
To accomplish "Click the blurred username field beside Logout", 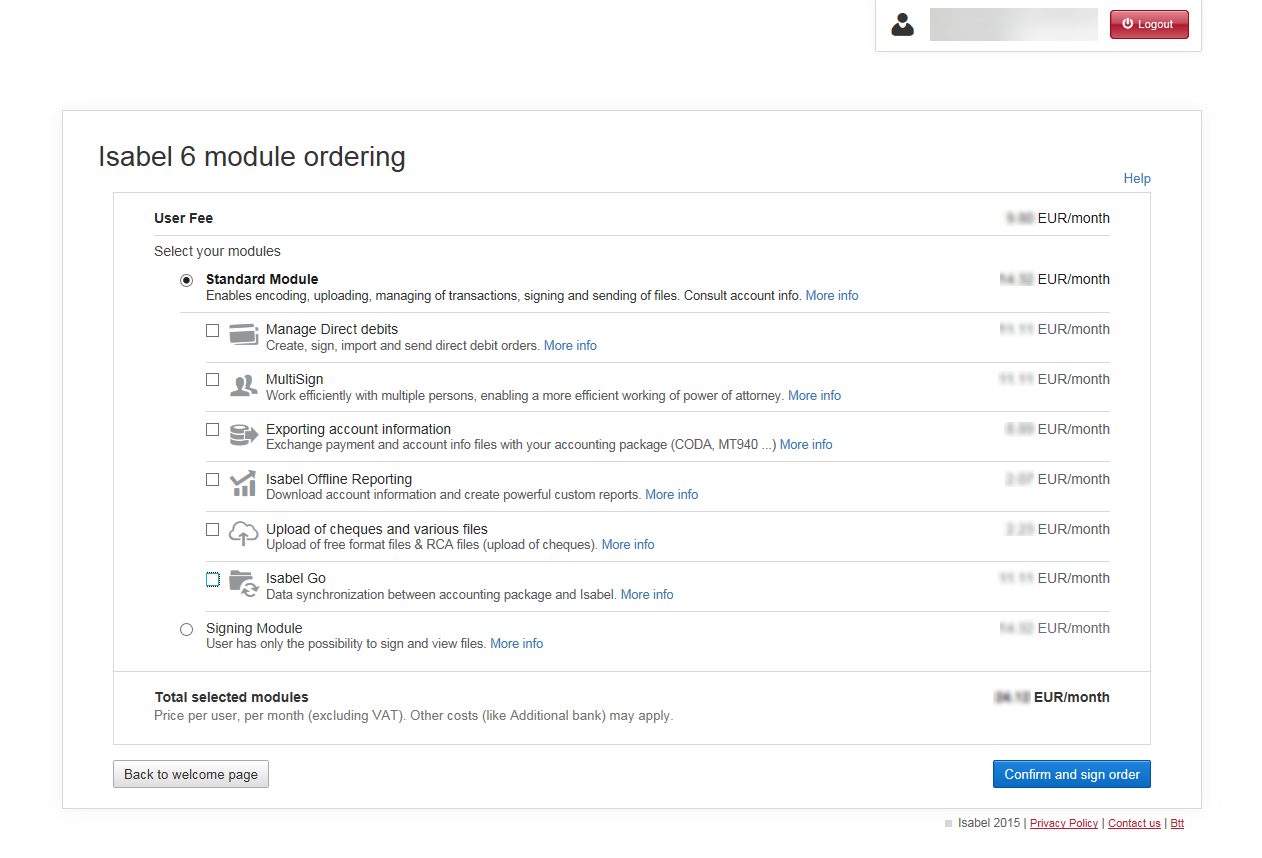I will pos(1014,25).
